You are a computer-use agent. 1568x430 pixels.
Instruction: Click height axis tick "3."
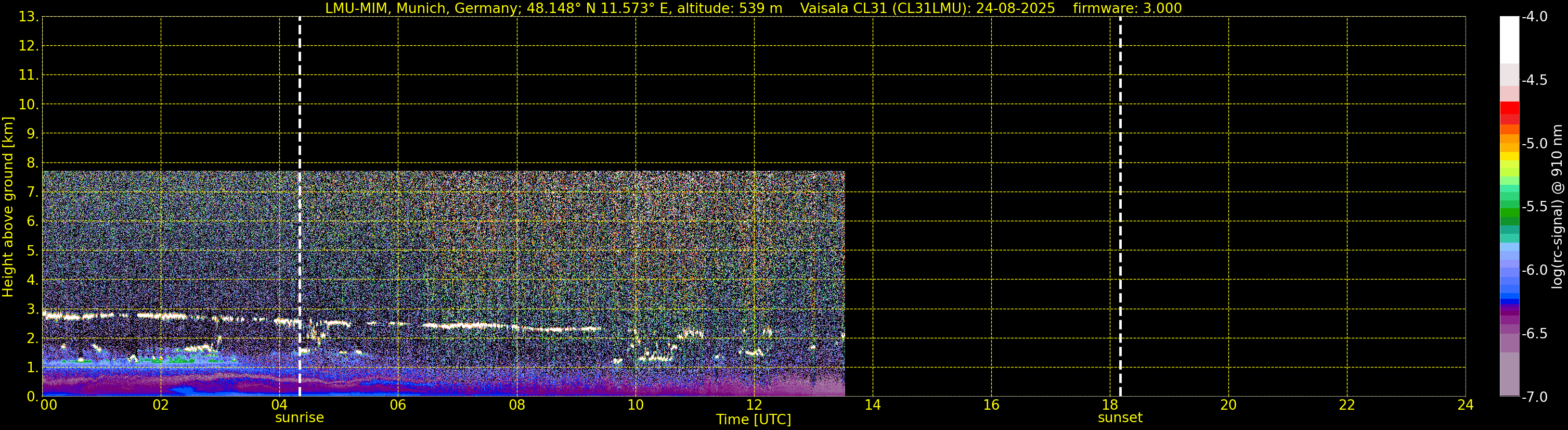(x=33, y=309)
